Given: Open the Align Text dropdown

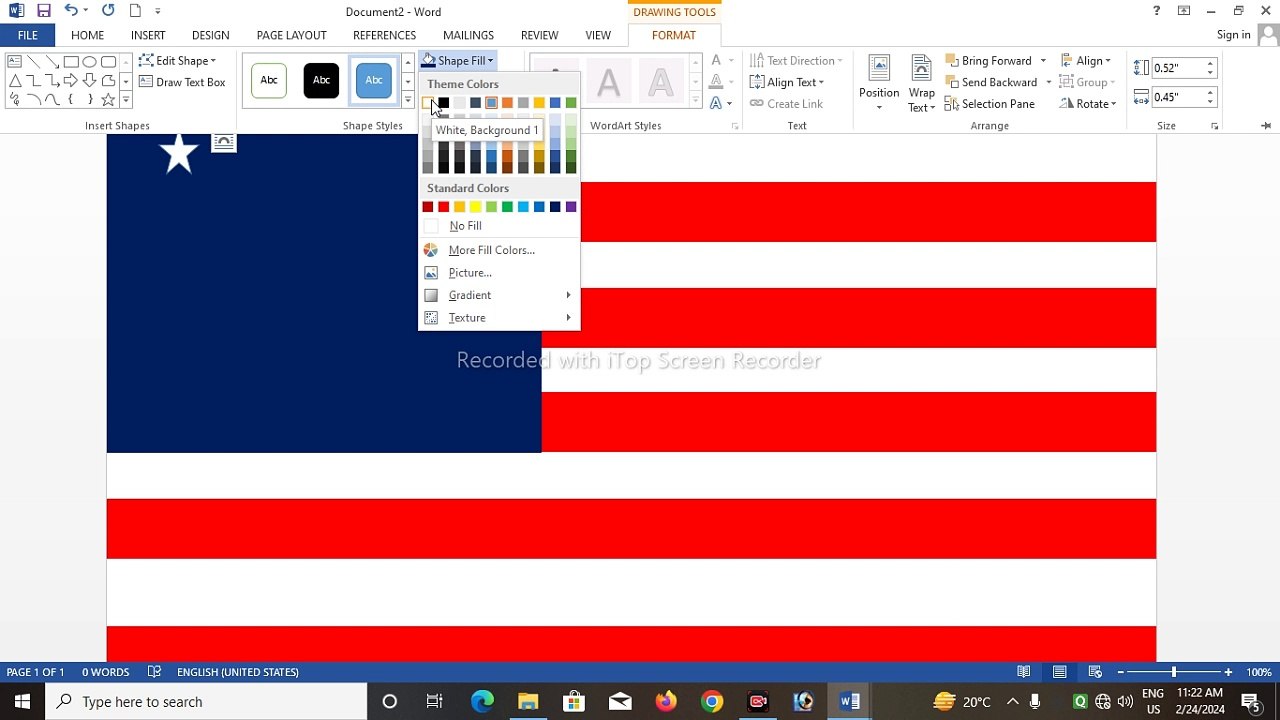Looking at the screenshot, I should tap(787, 82).
